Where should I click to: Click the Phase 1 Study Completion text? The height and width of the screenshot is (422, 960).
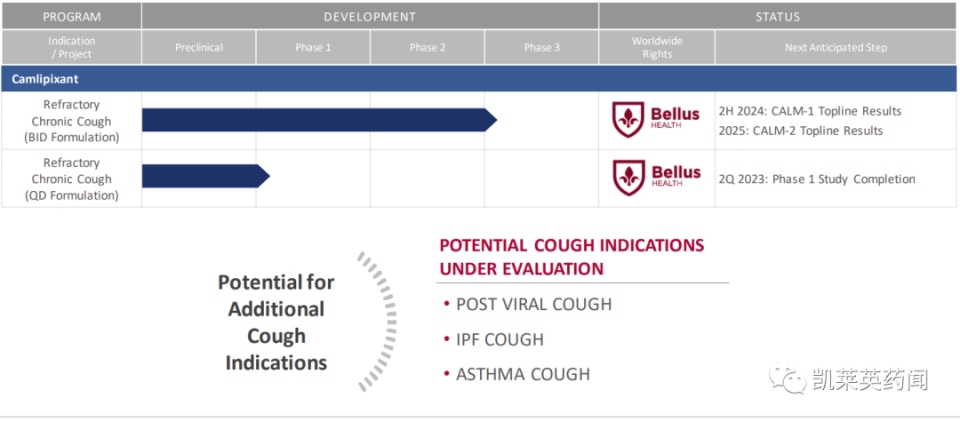(x=816, y=179)
